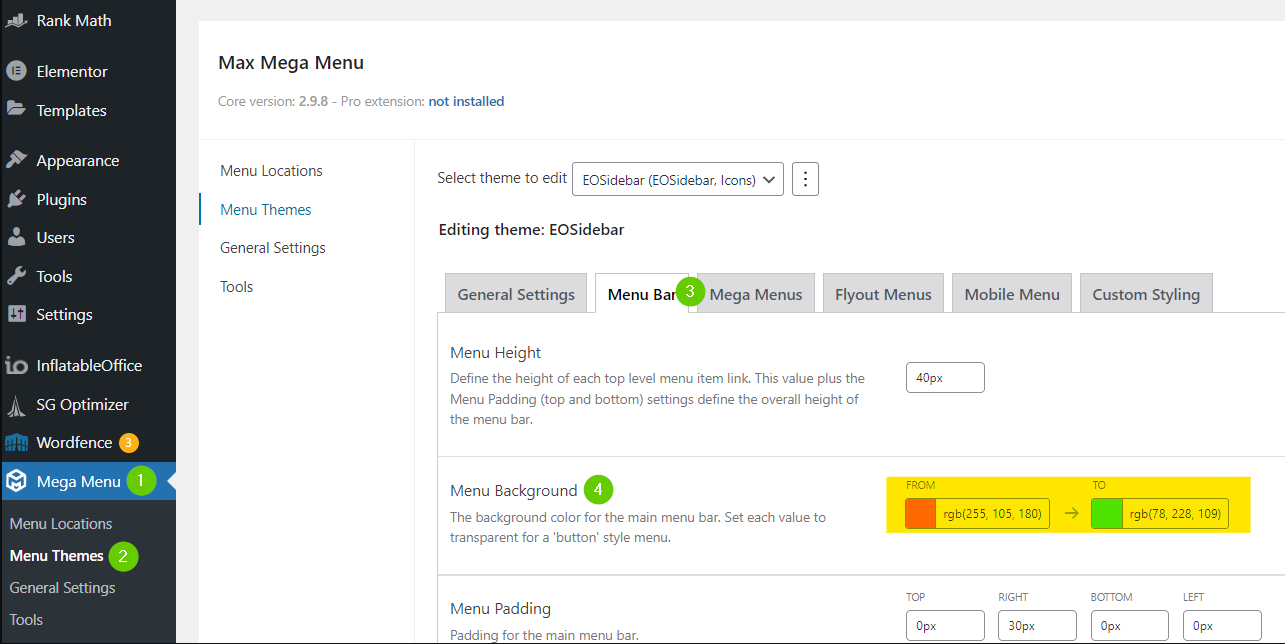Click the Menu Padding setting label
1285x644 pixels.
pos(500,608)
